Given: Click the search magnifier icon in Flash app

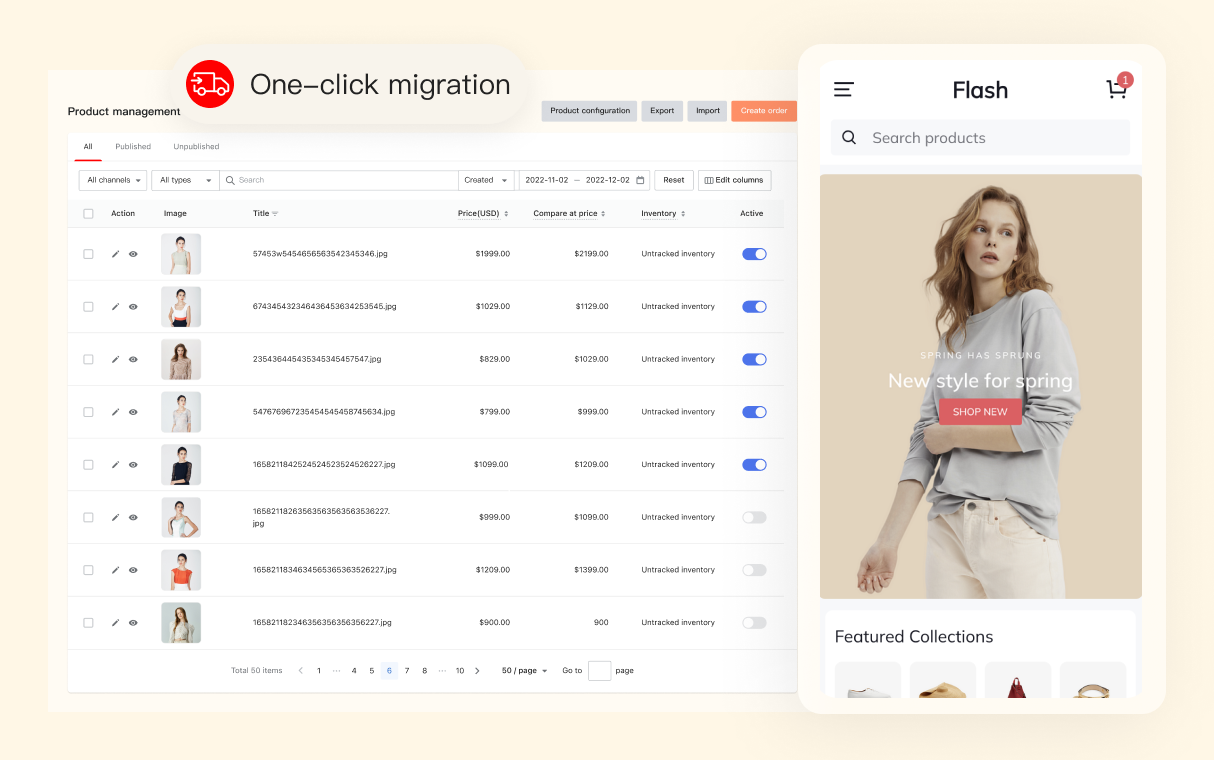Looking at the screenshot, I should click(x=849, y=138).
